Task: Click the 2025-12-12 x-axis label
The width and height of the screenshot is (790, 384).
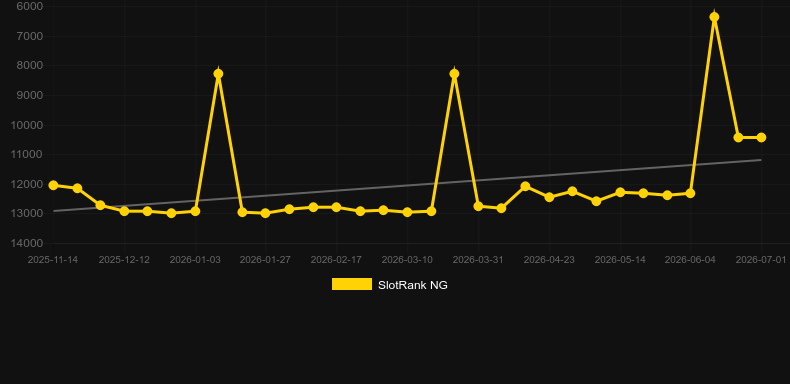Action: pos(124,260)
